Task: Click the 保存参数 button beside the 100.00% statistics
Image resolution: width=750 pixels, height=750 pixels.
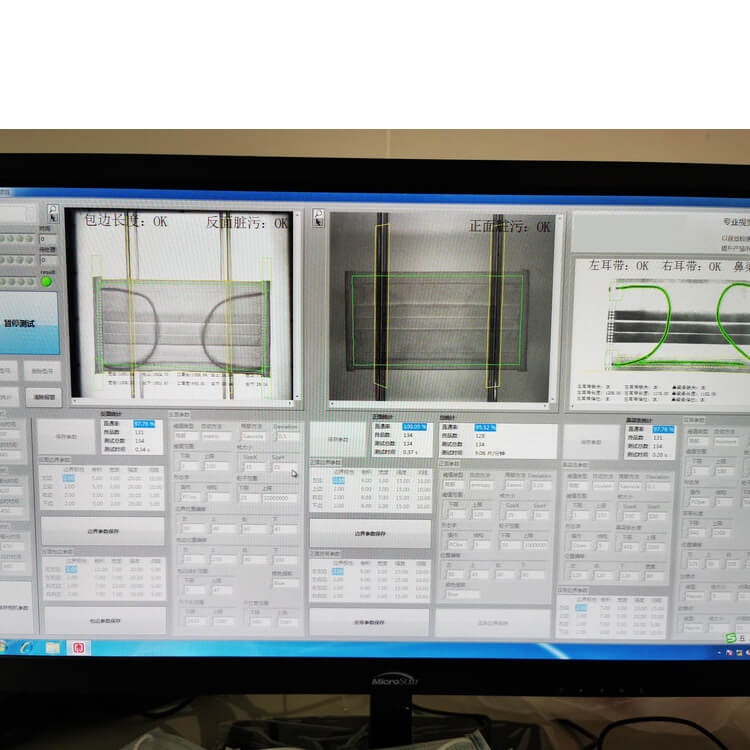Action: pos(339,439)
